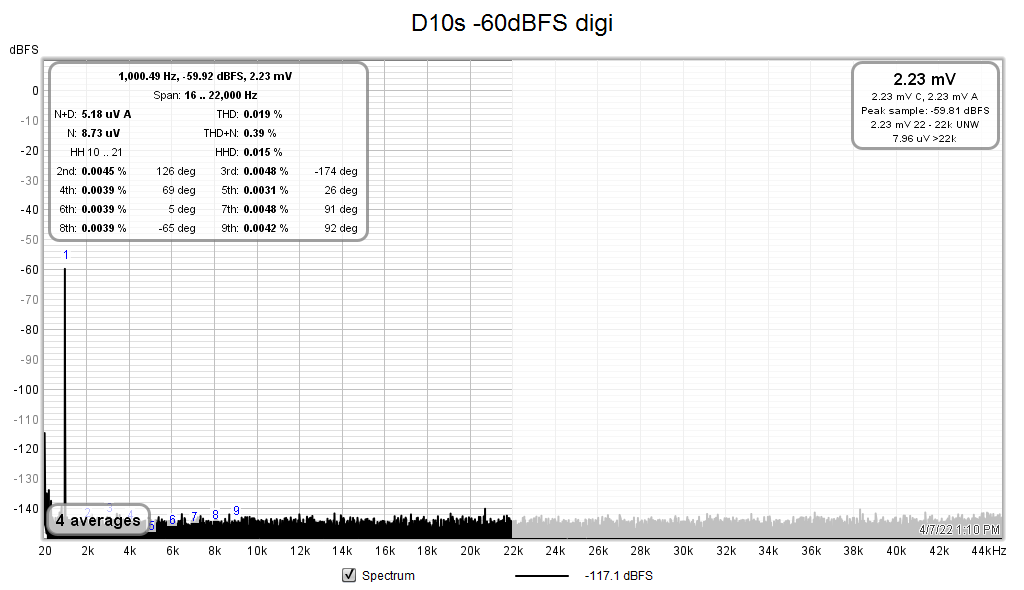Click the dBFS y-axis unit label
The width and height of the screenshot is (1024, 590).
[x=24, y=50]
